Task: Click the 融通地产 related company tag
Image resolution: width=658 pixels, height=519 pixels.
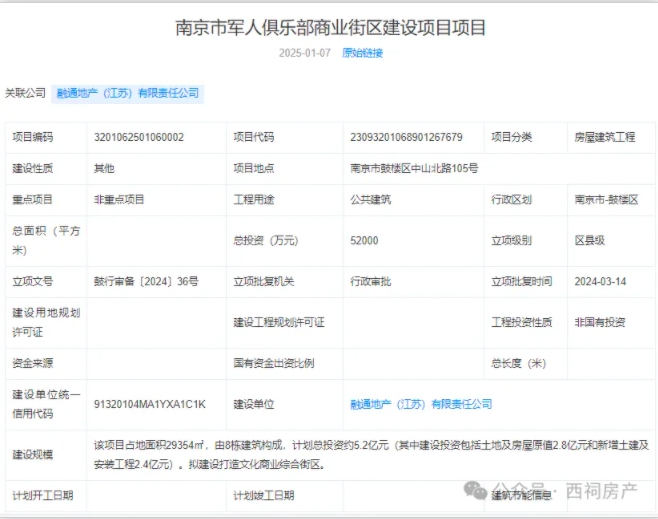Action: (127, 93)
